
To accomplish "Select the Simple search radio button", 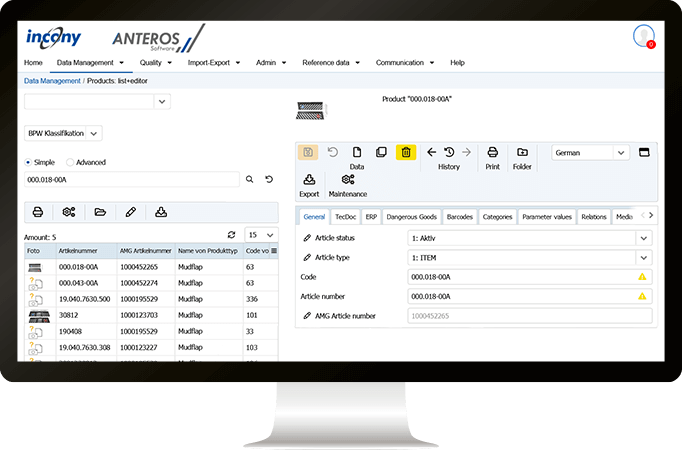I will pos(28,162).
